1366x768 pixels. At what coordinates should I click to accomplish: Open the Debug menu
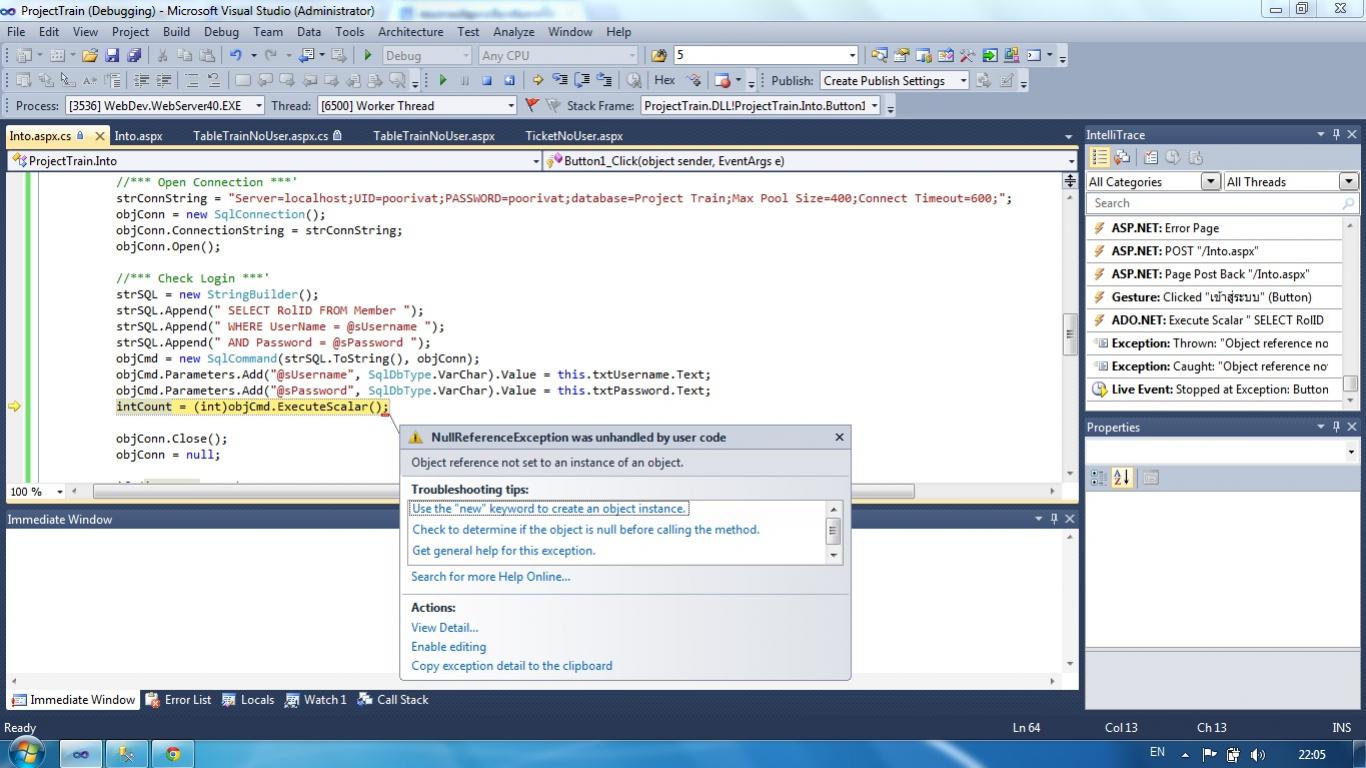click(221, 31)
